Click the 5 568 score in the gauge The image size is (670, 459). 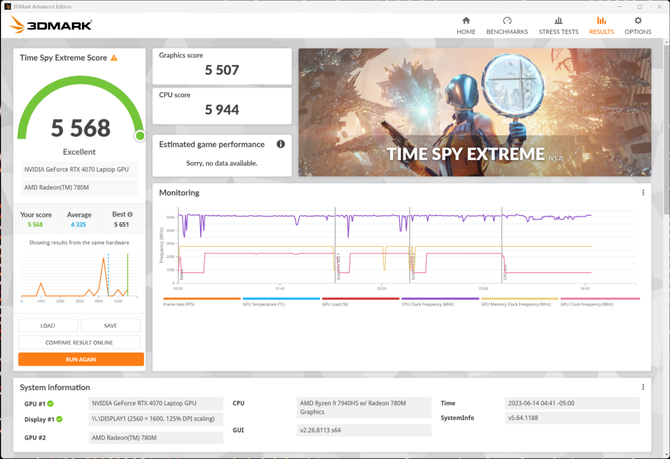pos(81,128)
